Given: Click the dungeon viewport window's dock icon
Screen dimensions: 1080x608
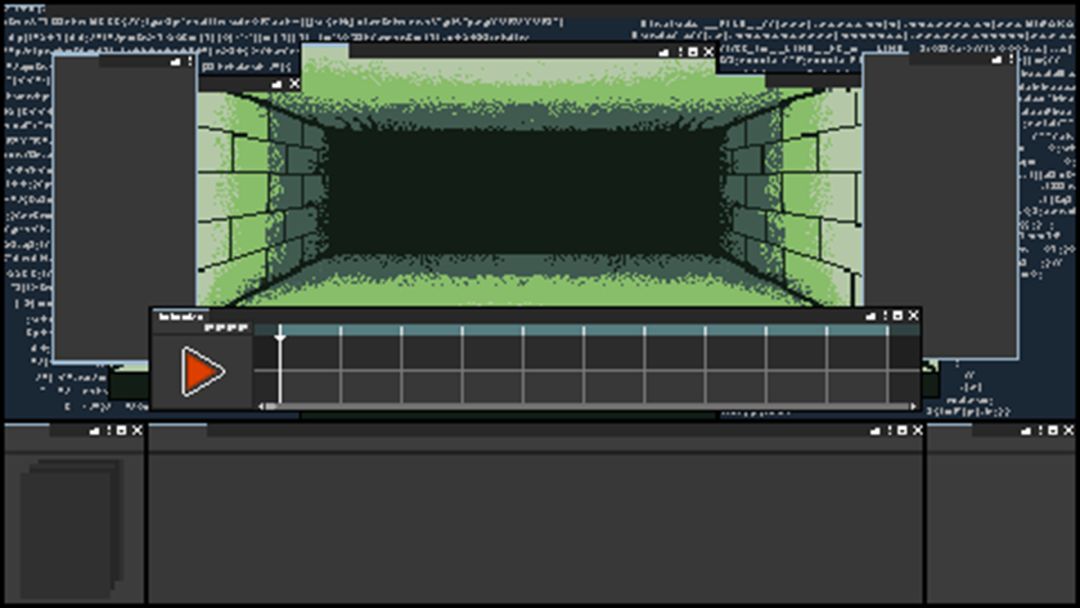Looking at the screenshot, I should pyautogui.click(x=664, y=52).
